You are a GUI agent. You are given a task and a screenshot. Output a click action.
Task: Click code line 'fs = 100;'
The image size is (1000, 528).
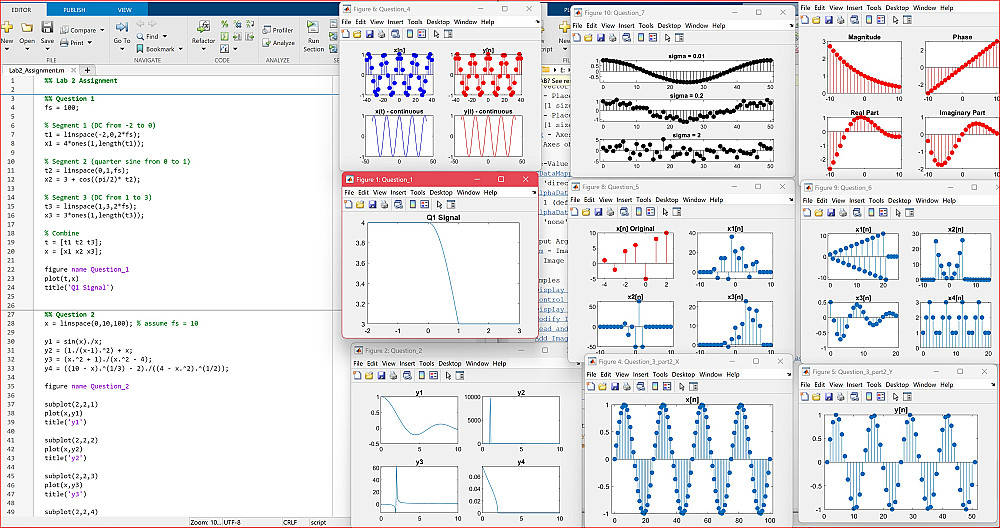pos(61,108)
